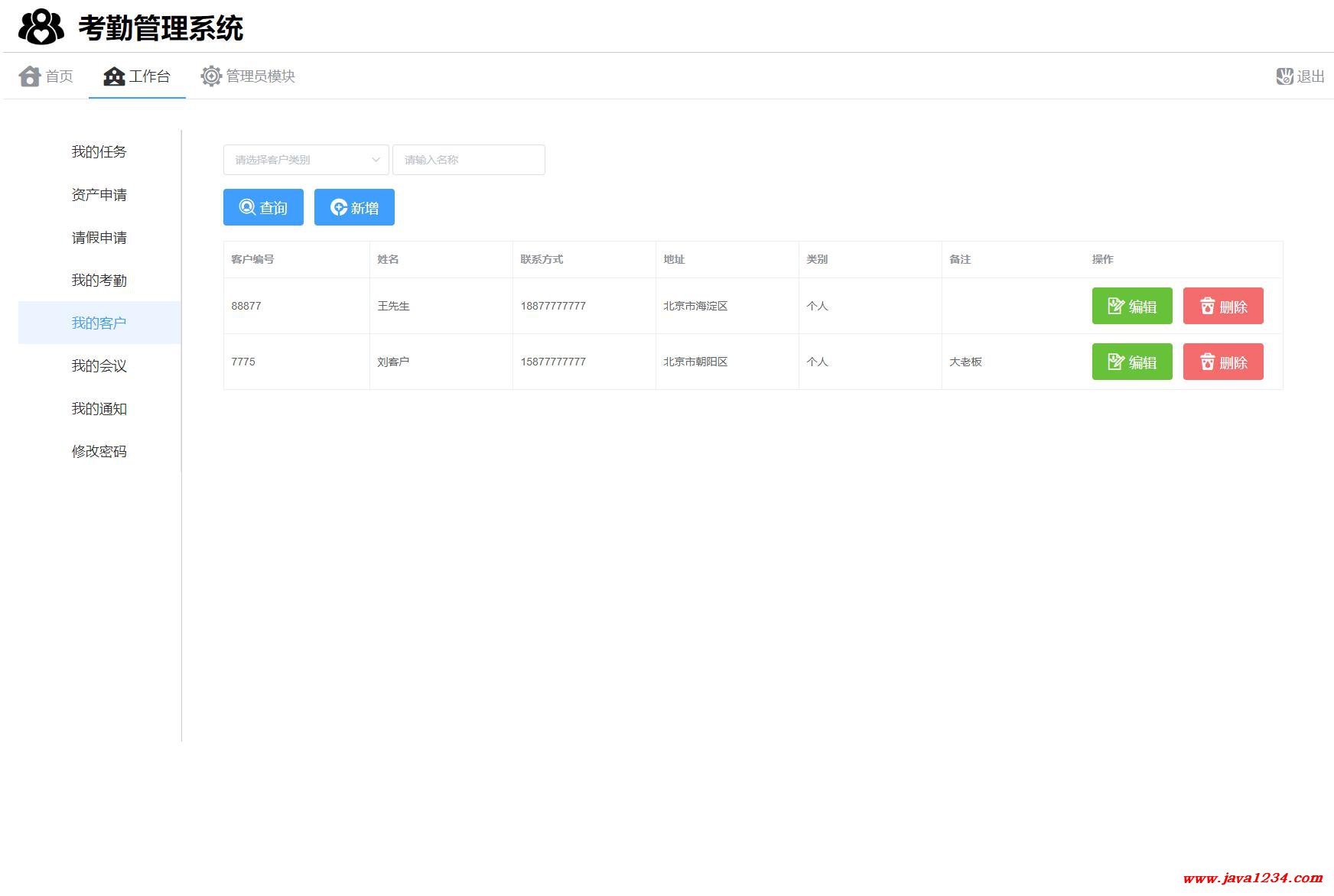This screenshot has width=1334, height=896.
Task: Open 我的会议 in the sidebar
Action: coord(99,365)
